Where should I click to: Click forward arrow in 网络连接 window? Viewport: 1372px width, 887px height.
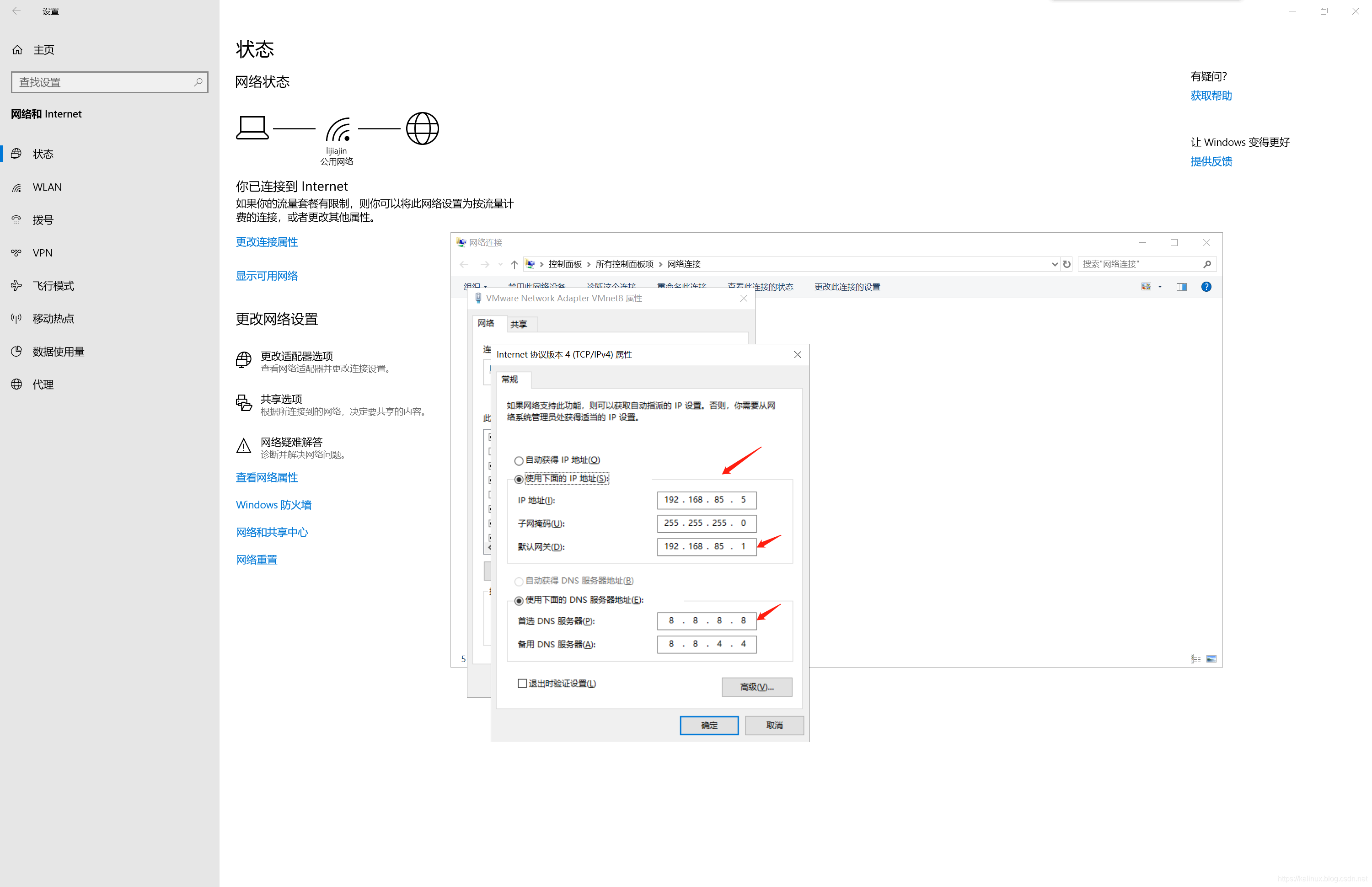click(484, 264)
